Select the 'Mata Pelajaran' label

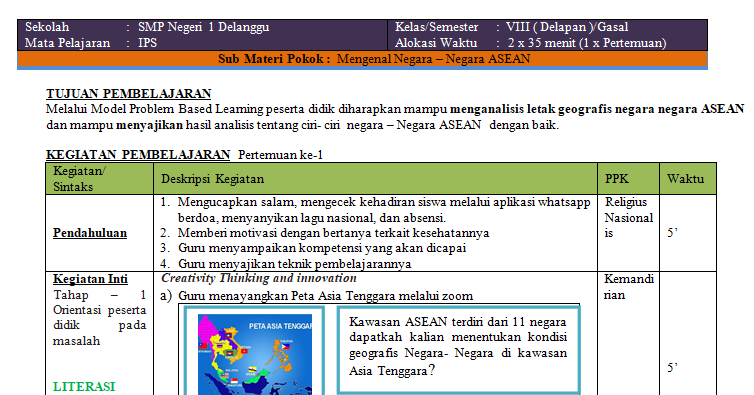(67, 43)
